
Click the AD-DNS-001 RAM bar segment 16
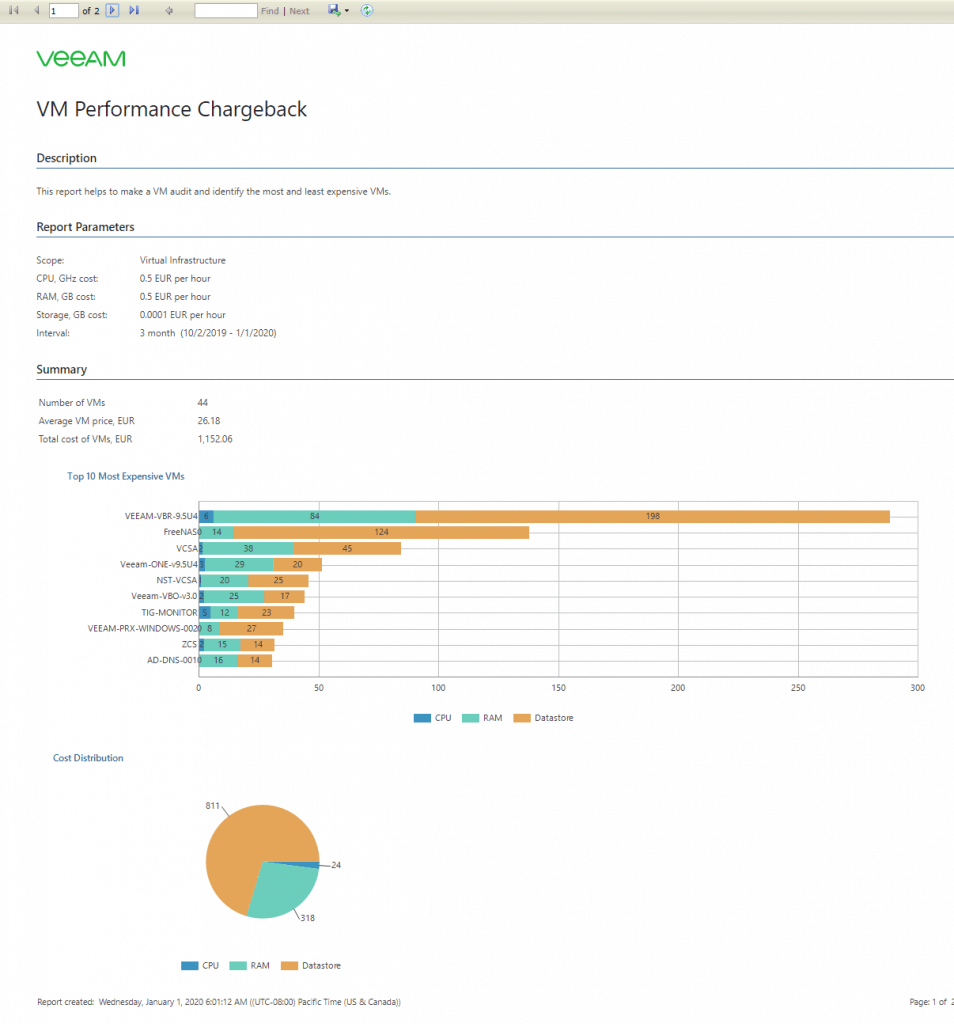point(219,661)
